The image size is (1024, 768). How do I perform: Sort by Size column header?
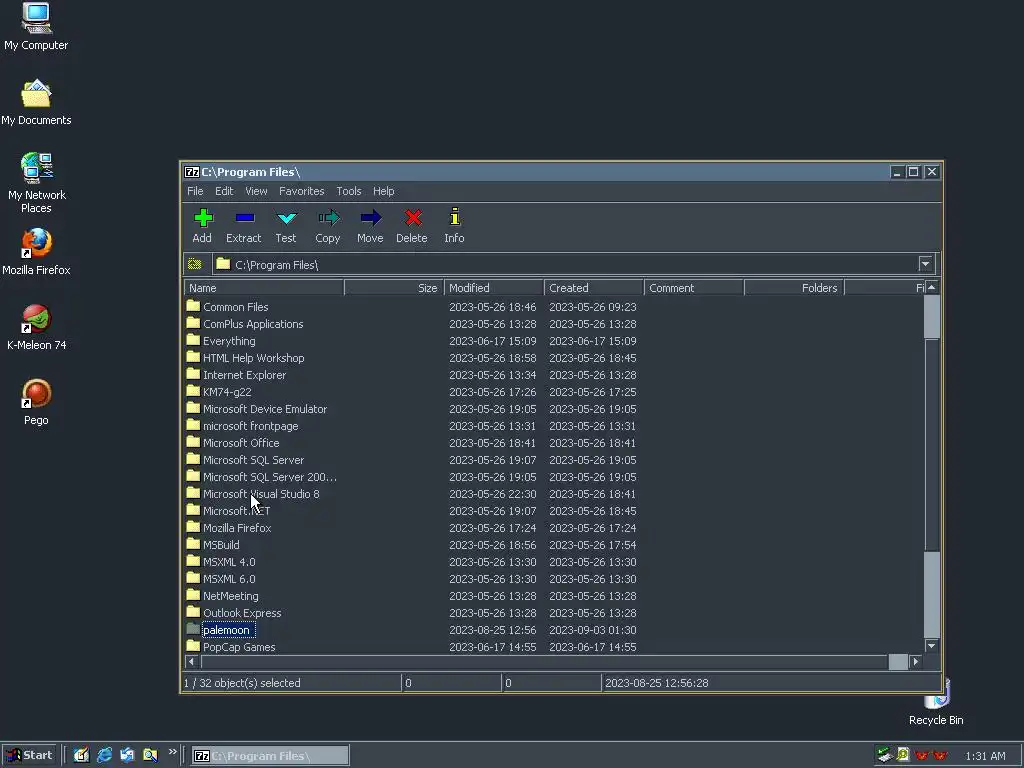[394, 288]
